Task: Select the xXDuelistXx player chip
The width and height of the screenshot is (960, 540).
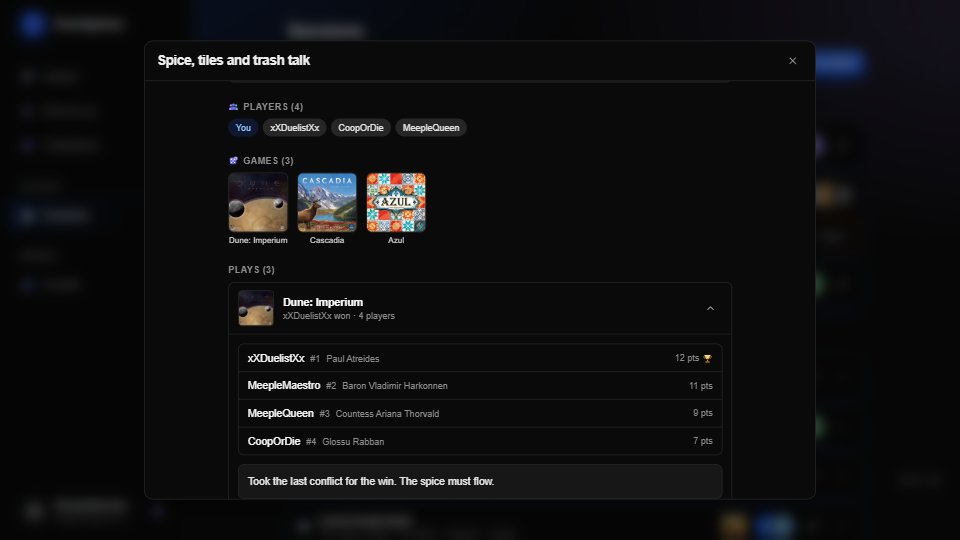Action: 294,127
